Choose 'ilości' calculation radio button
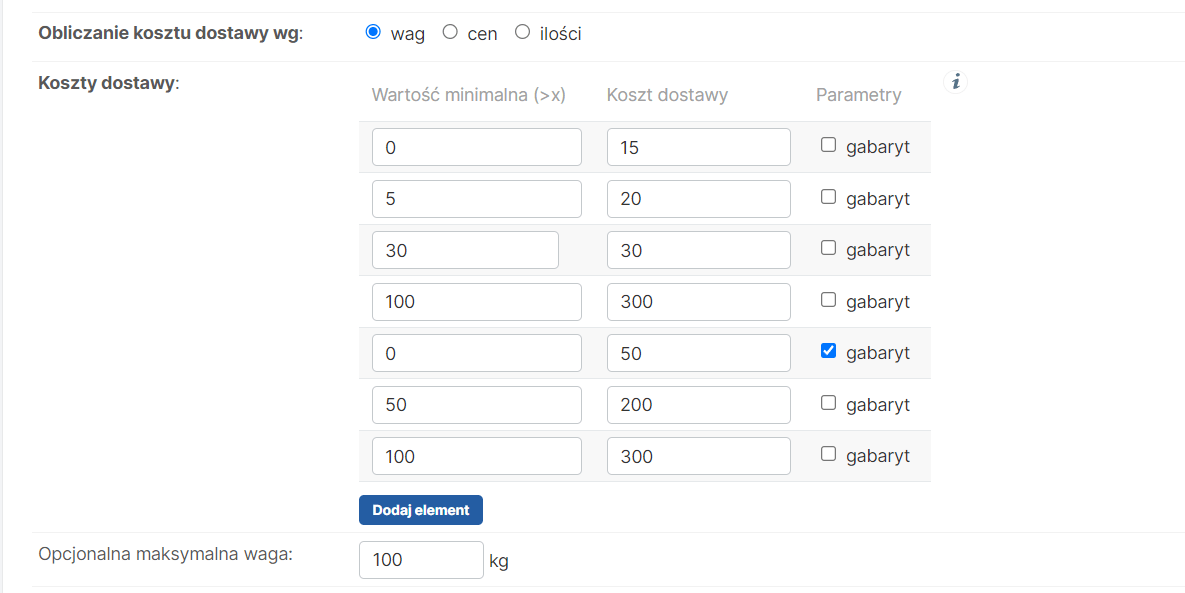This screenshot has height=593, width=1185. pyautogui.click(x=522, y=32)
